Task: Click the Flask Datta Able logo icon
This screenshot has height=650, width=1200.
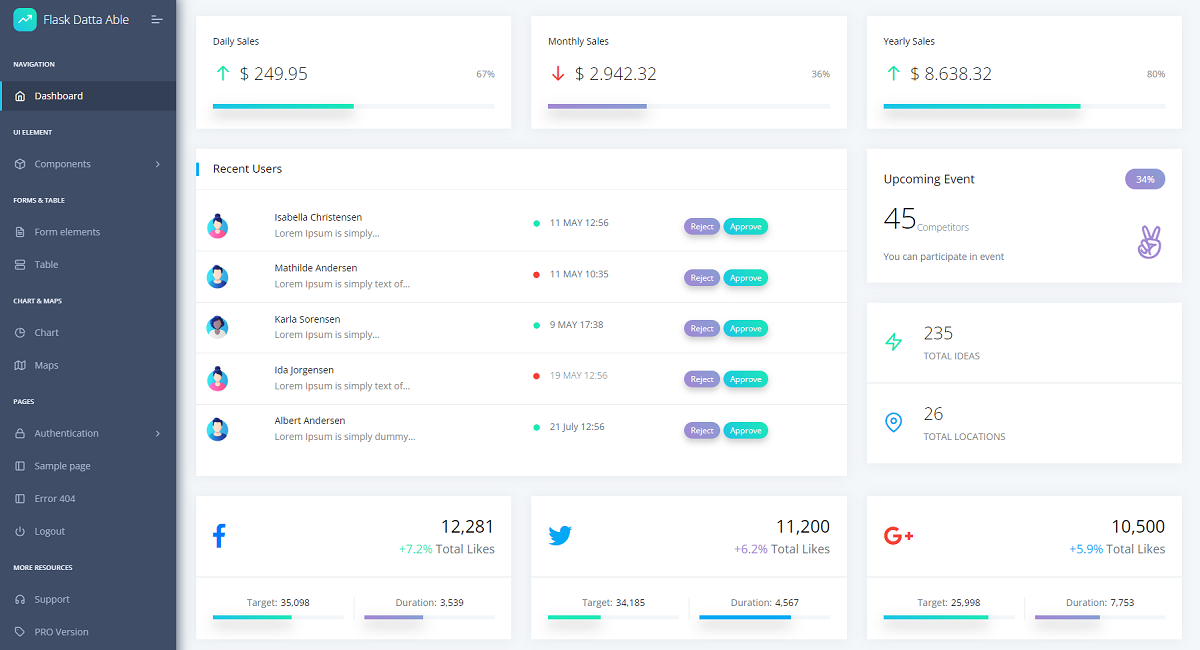Action: pos(25,19)
